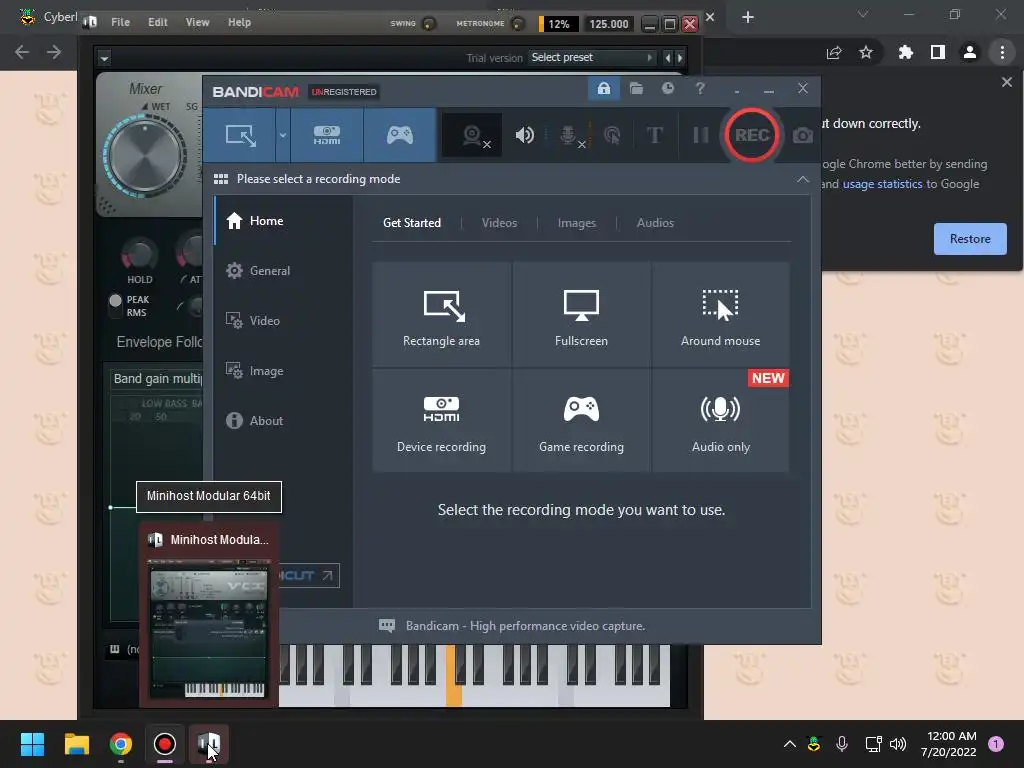This screenshot has height=768, width=1024.
Task: Choose Game recording tile
Action: point(581,421)
